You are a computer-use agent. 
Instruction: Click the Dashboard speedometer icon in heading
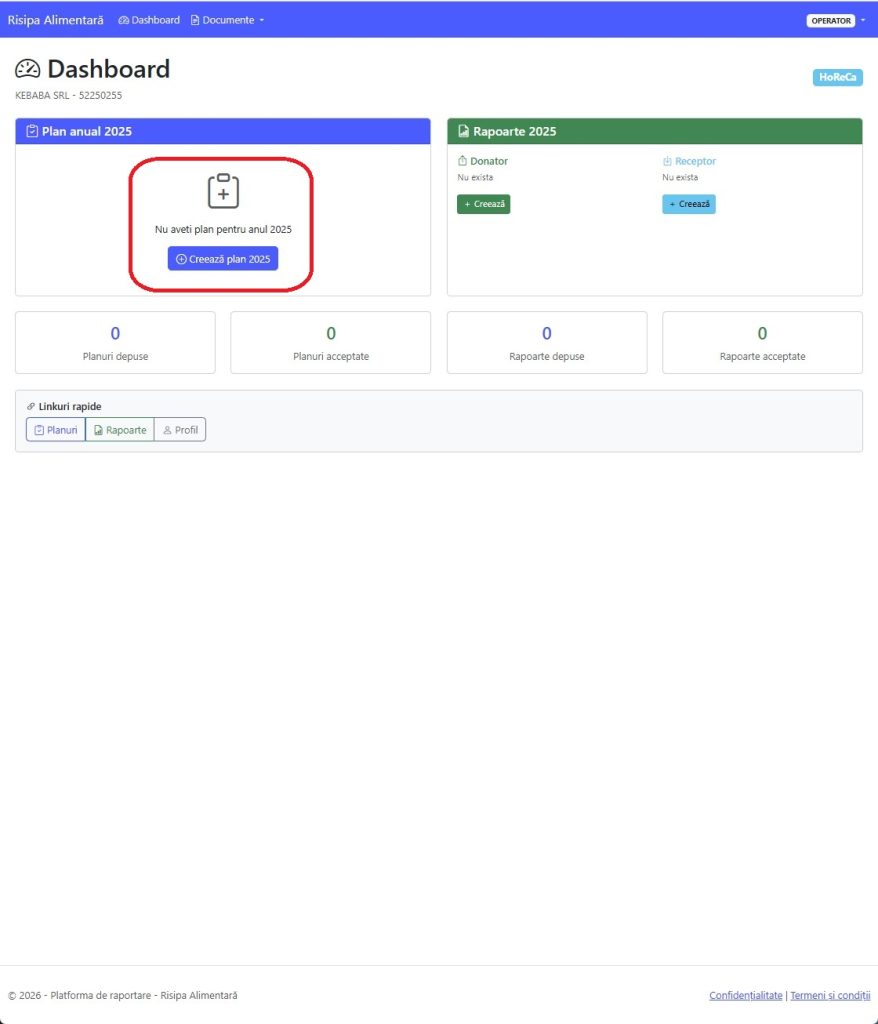click(x=28, y=69)
